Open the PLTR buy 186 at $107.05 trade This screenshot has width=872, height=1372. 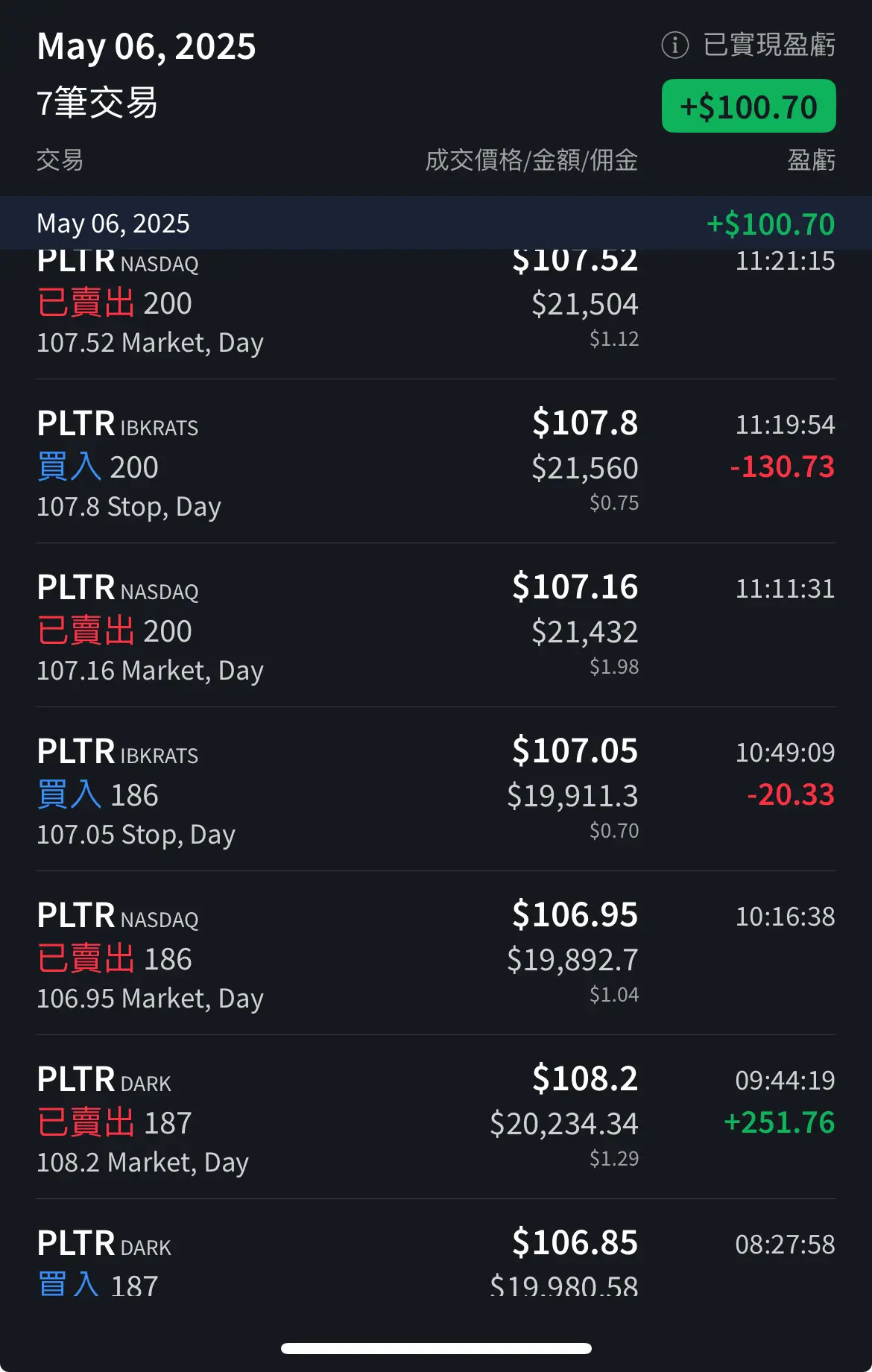(436, 789)
